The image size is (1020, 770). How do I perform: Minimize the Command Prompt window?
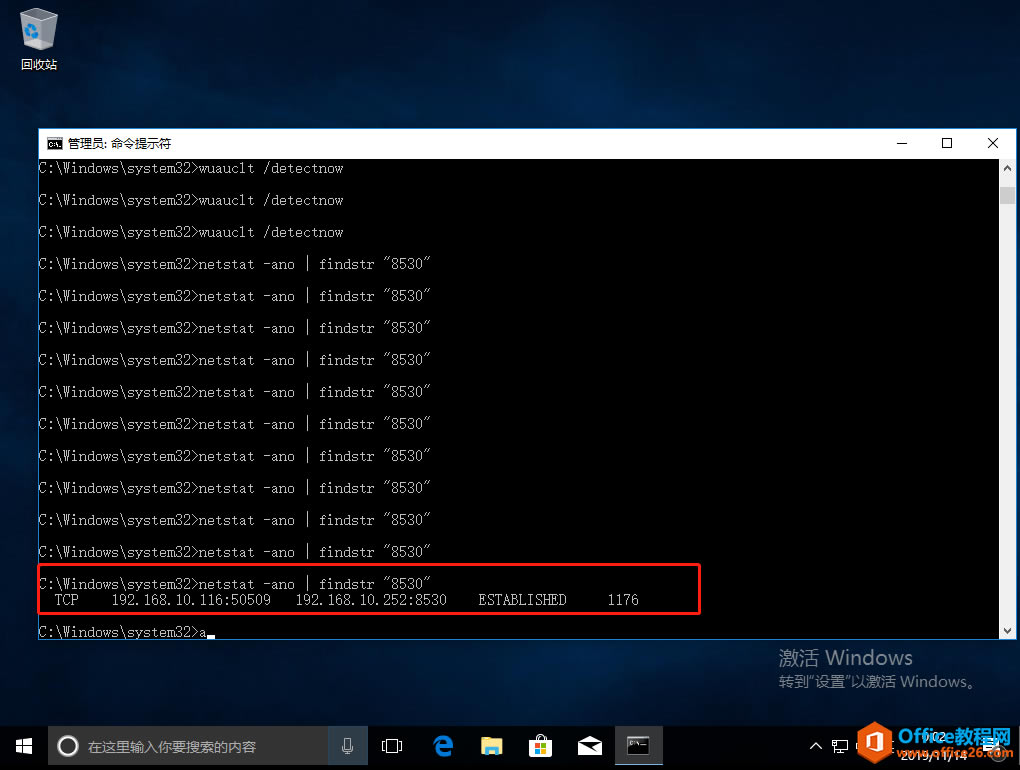click(902, 144)
